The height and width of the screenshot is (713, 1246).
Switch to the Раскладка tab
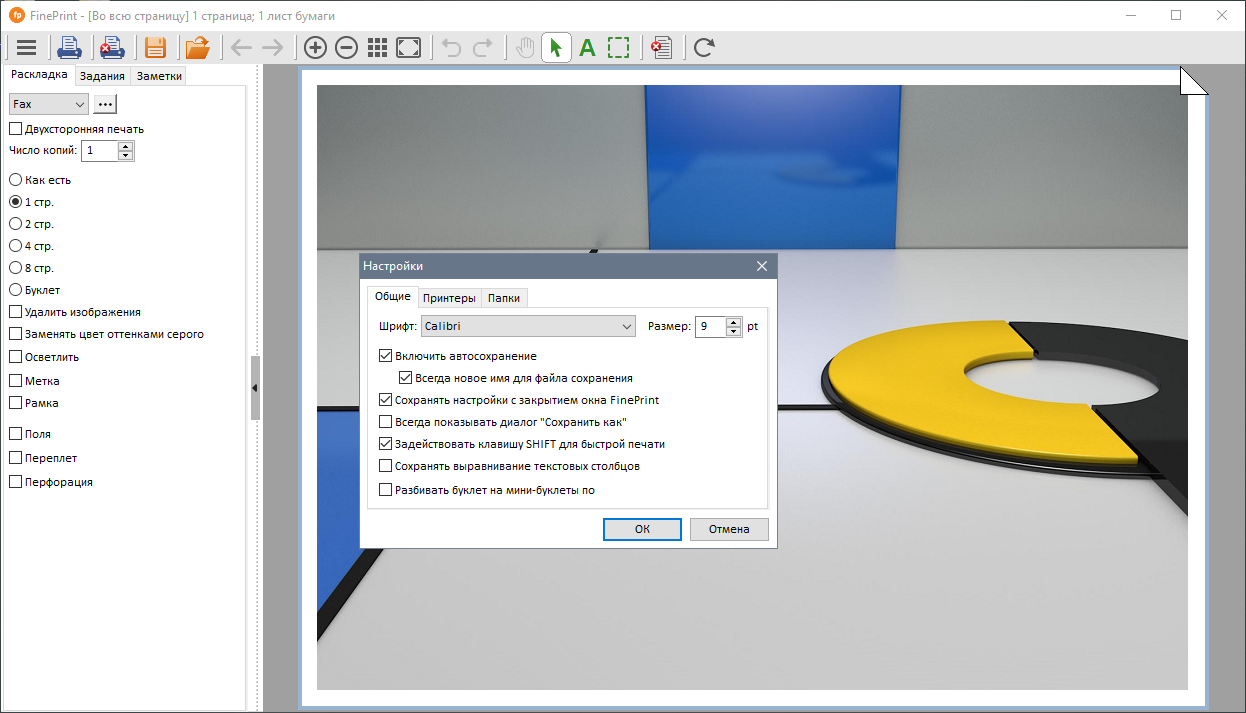pos(39,75)
